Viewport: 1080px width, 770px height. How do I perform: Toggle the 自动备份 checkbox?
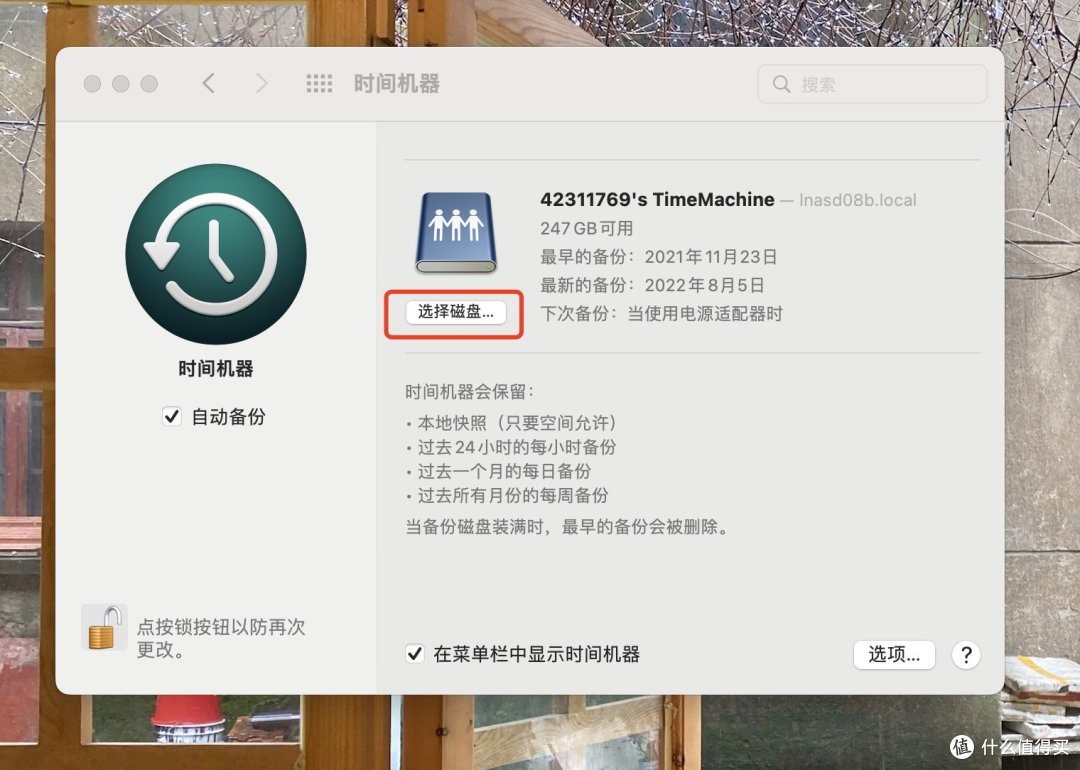[x=172, y=417]
